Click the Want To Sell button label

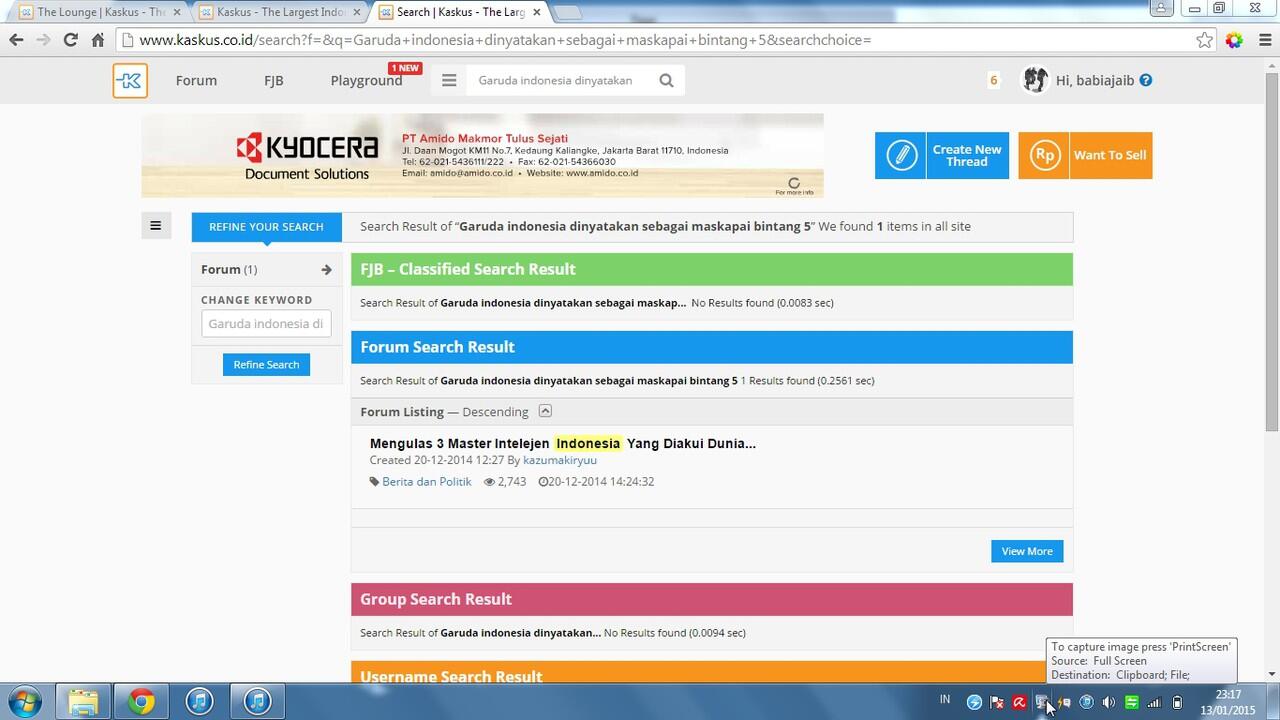pos(1110,156)
